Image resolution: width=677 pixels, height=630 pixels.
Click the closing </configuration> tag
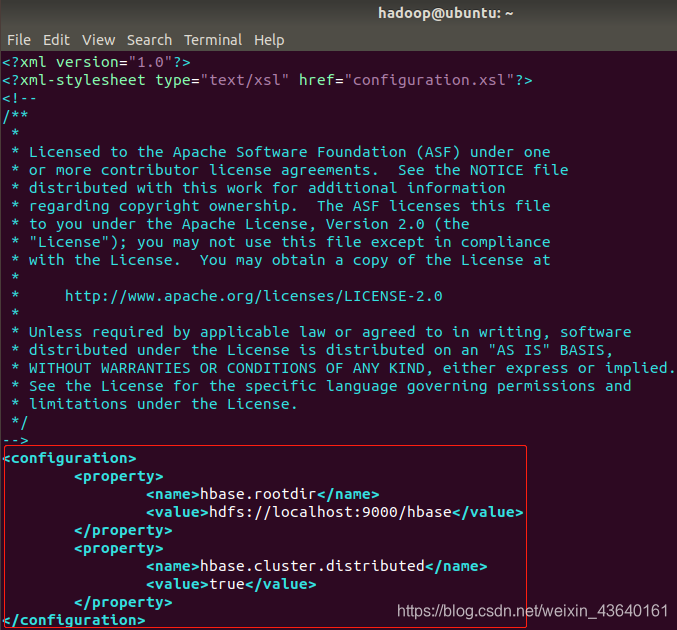[74, 620]
